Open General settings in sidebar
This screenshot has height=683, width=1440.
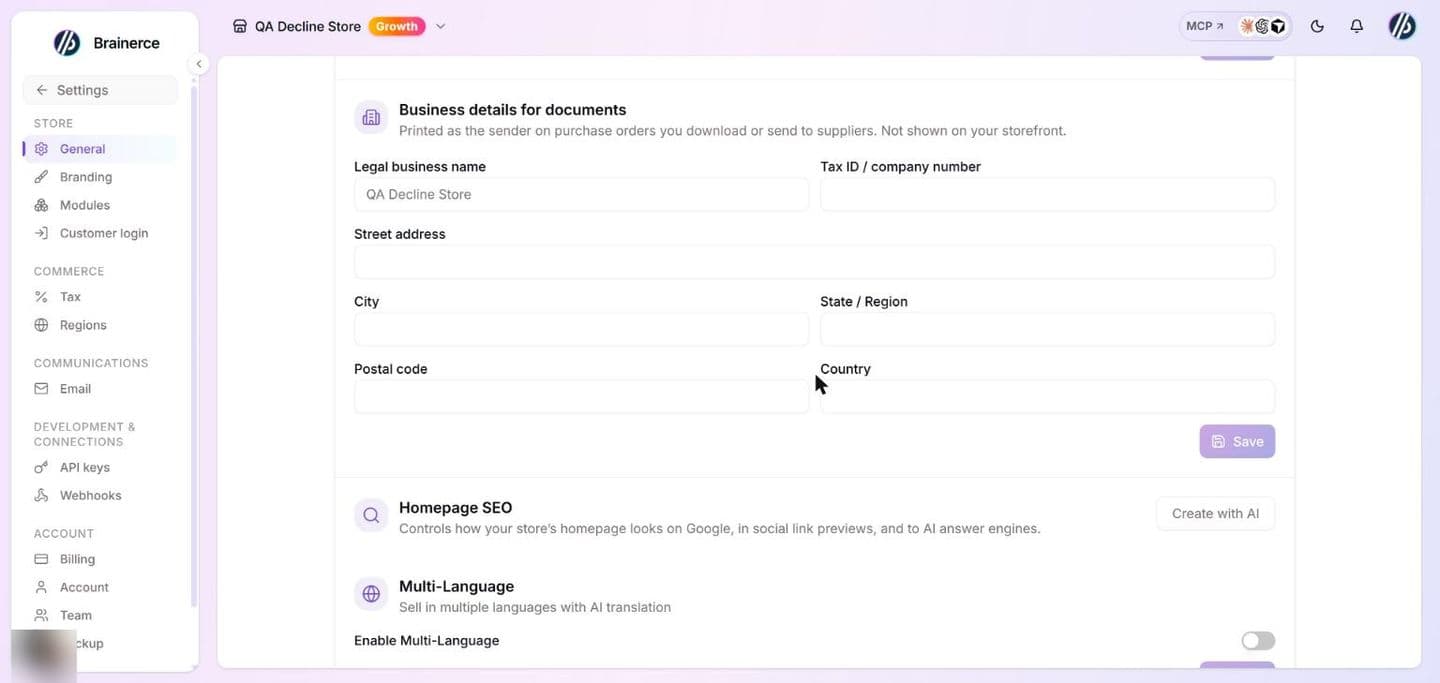100,149
